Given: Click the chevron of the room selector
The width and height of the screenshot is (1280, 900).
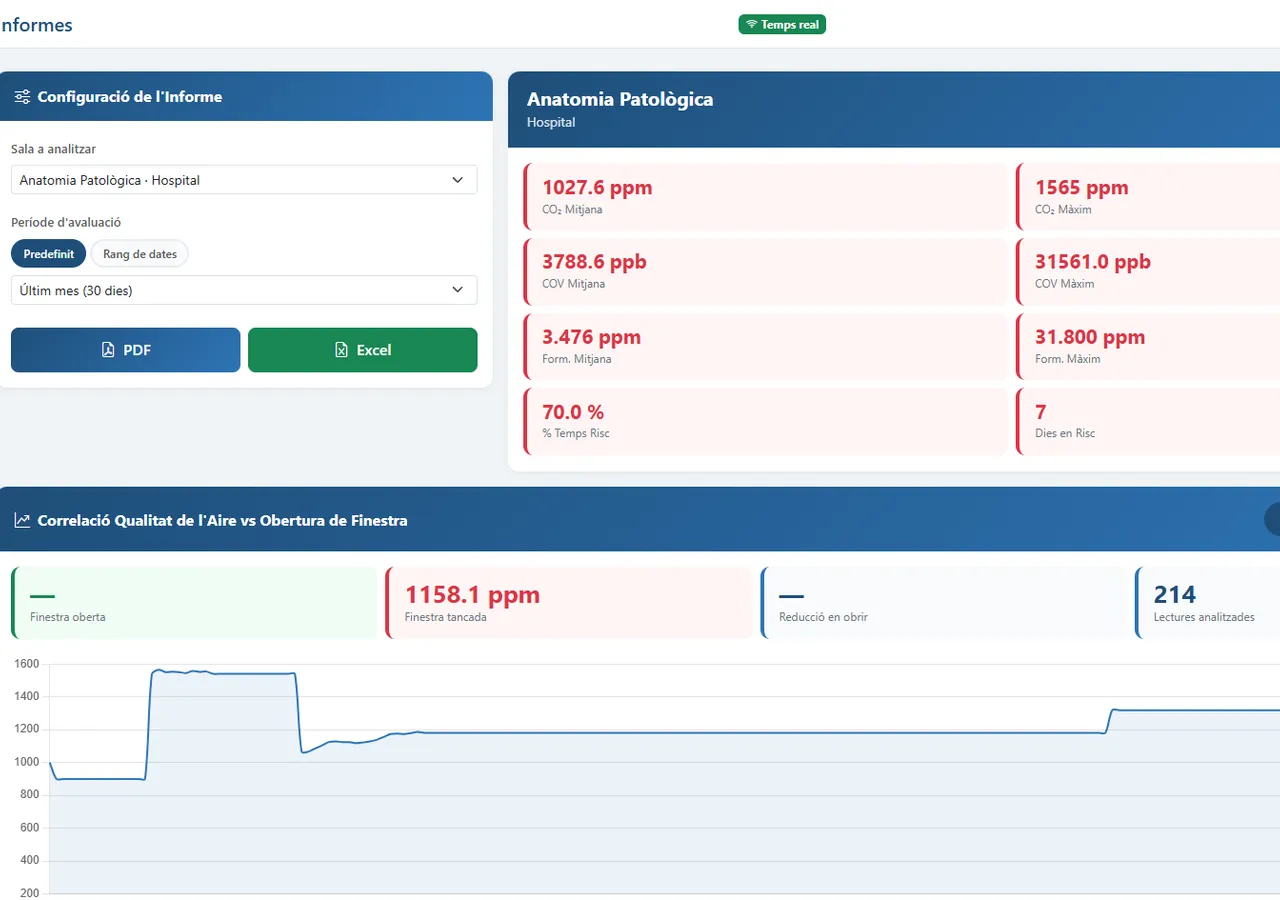Looking at the screenshot, I should click(x=457, y=180).
